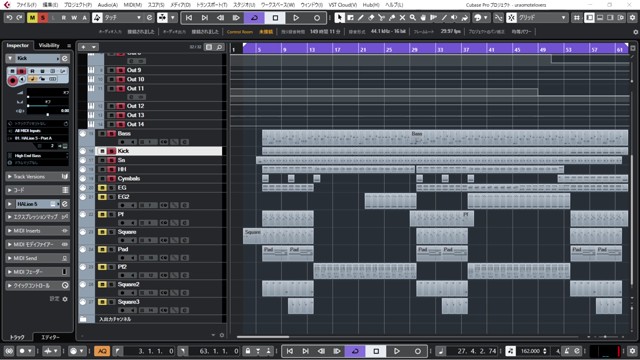The image size is (640, 360).
Task: Select the Zoom magnifier tool
Action: point(413,18)
